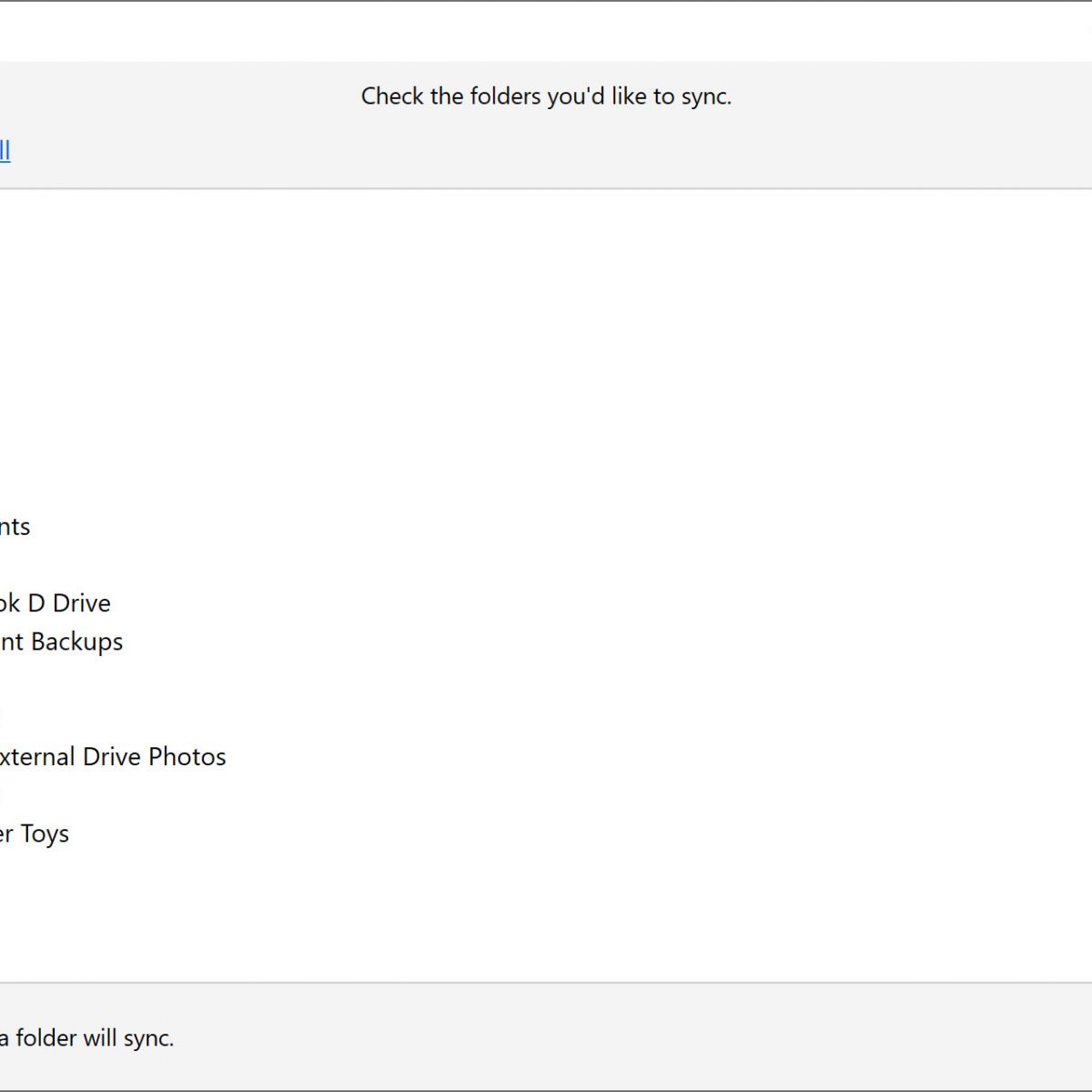Click the empty gray footer bar right of the note
The width and height of the screenshot is (1092, 1092).
pyautogui.click(x=637, y=1037)
